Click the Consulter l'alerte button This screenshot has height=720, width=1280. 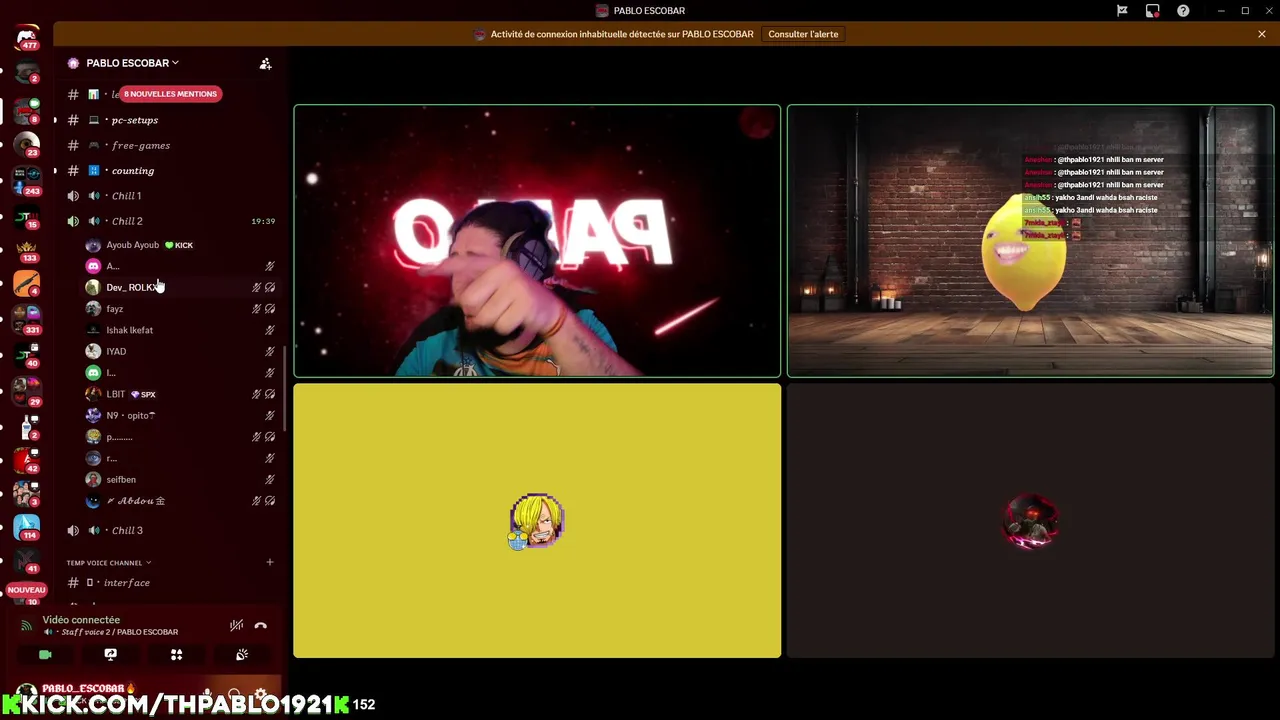coord(803,34)
